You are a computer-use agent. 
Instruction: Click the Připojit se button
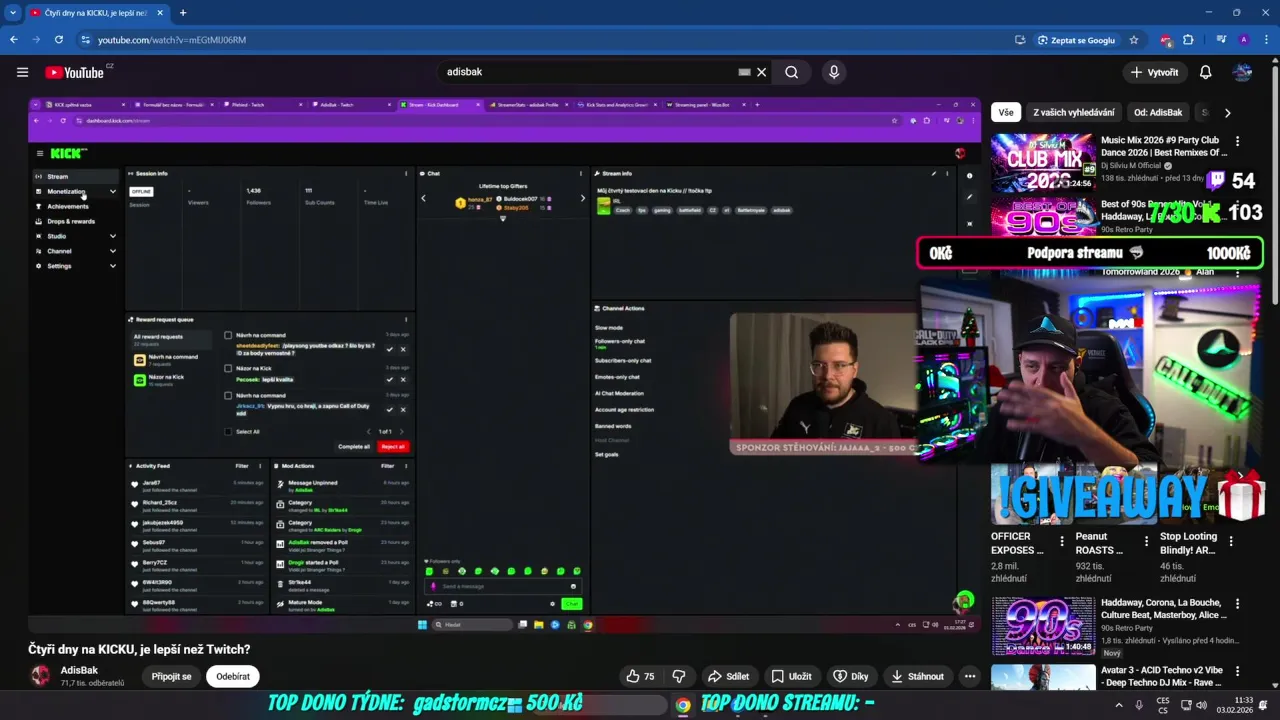click(x=171, y=676)
